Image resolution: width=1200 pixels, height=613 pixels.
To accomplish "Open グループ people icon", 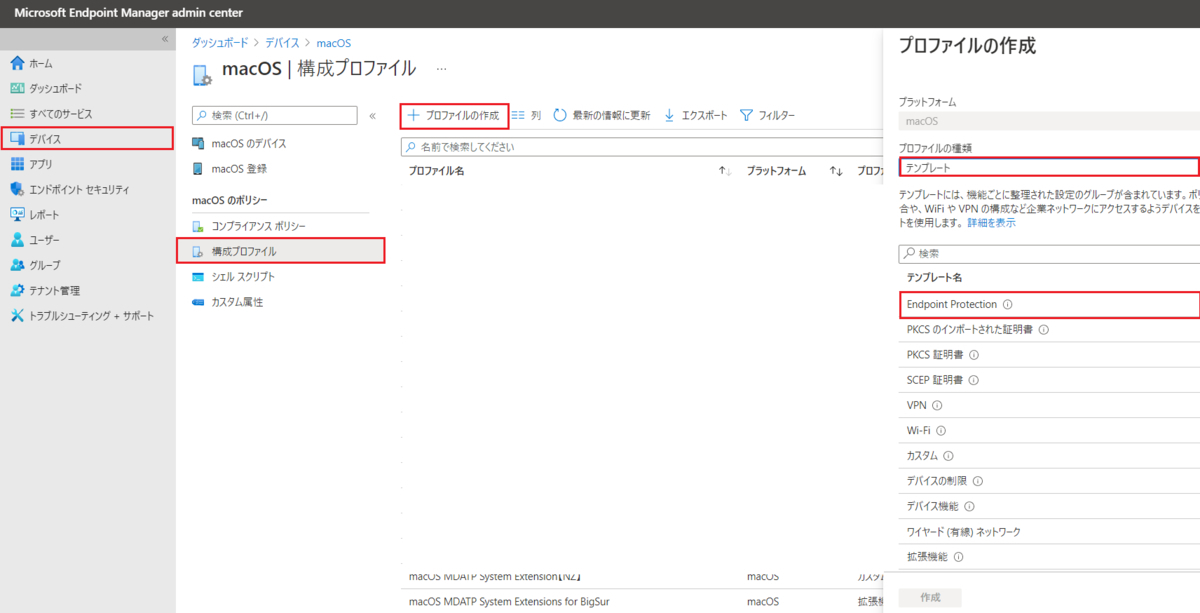I will [17, 265].
